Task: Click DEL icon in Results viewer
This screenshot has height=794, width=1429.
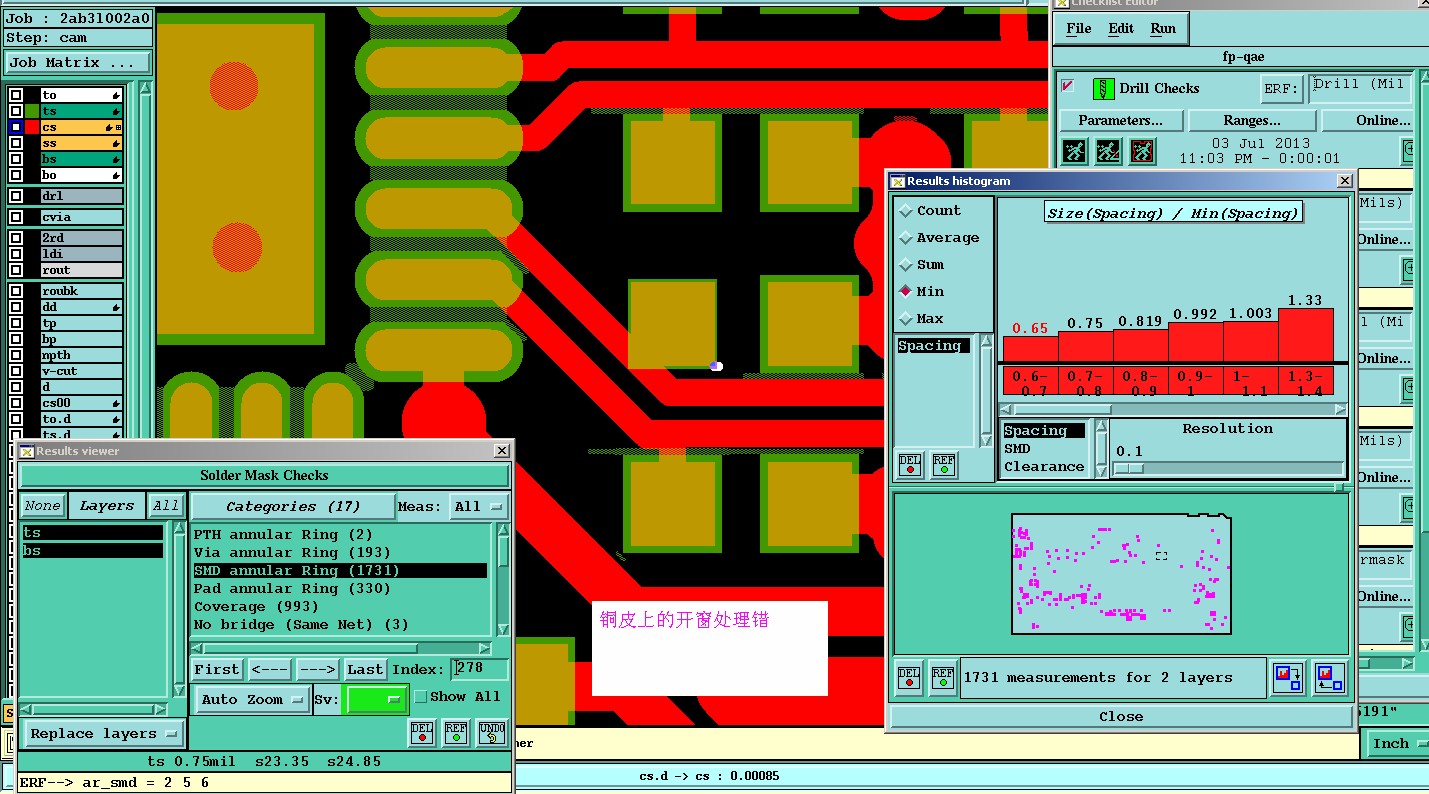Action: point(422,733)
